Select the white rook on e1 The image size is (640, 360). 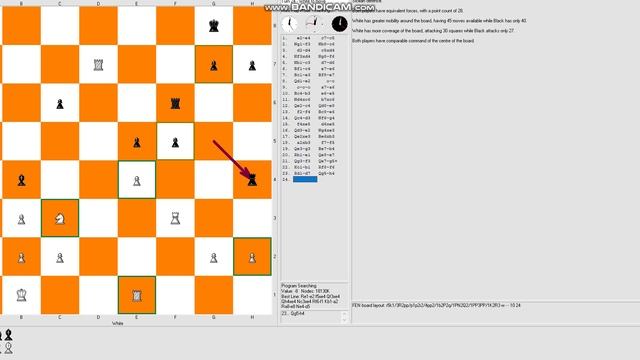tap(137, 296)
